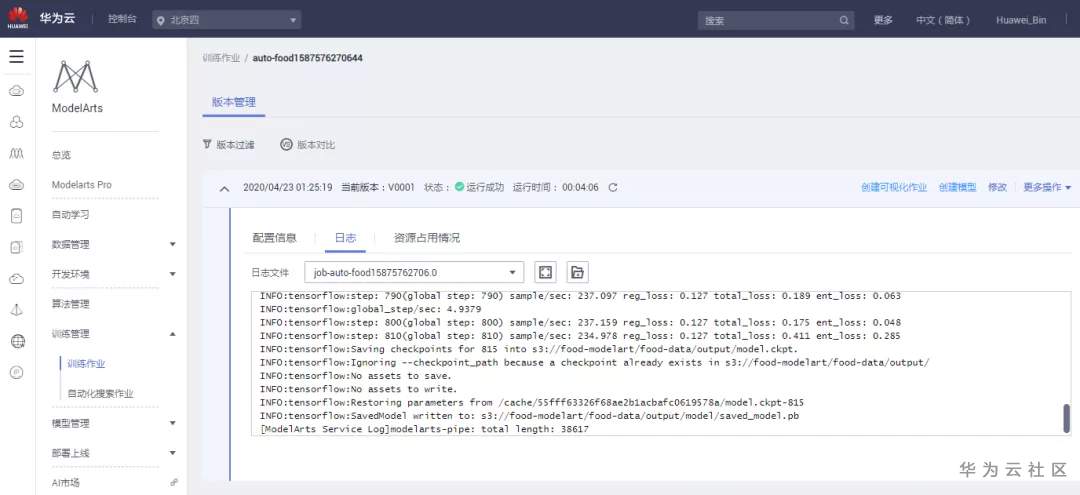
Task: Open Modelarts Pro in the sidebar
Action: 81,185
